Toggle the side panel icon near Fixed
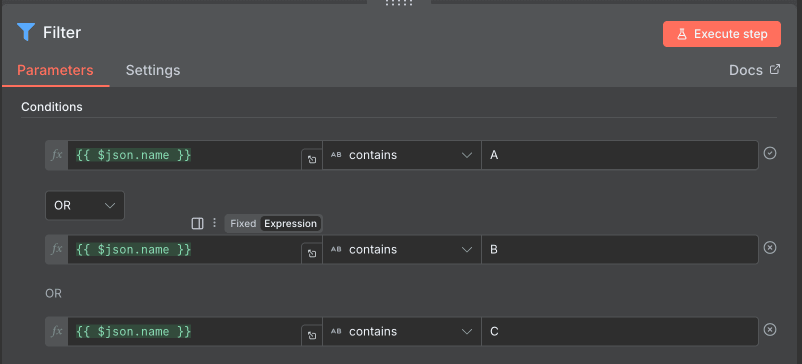Screen dimensions: 802x364 point(197,223)
